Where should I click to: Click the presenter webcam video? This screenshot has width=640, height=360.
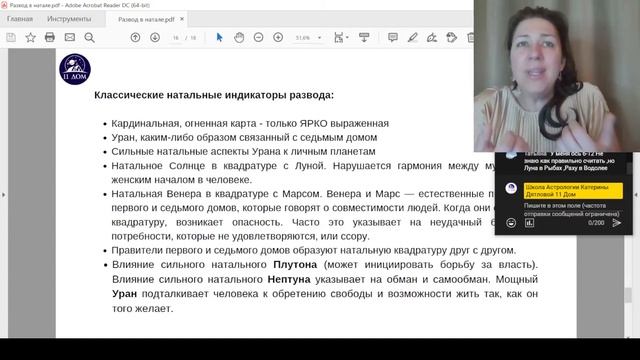click(557, 76)
